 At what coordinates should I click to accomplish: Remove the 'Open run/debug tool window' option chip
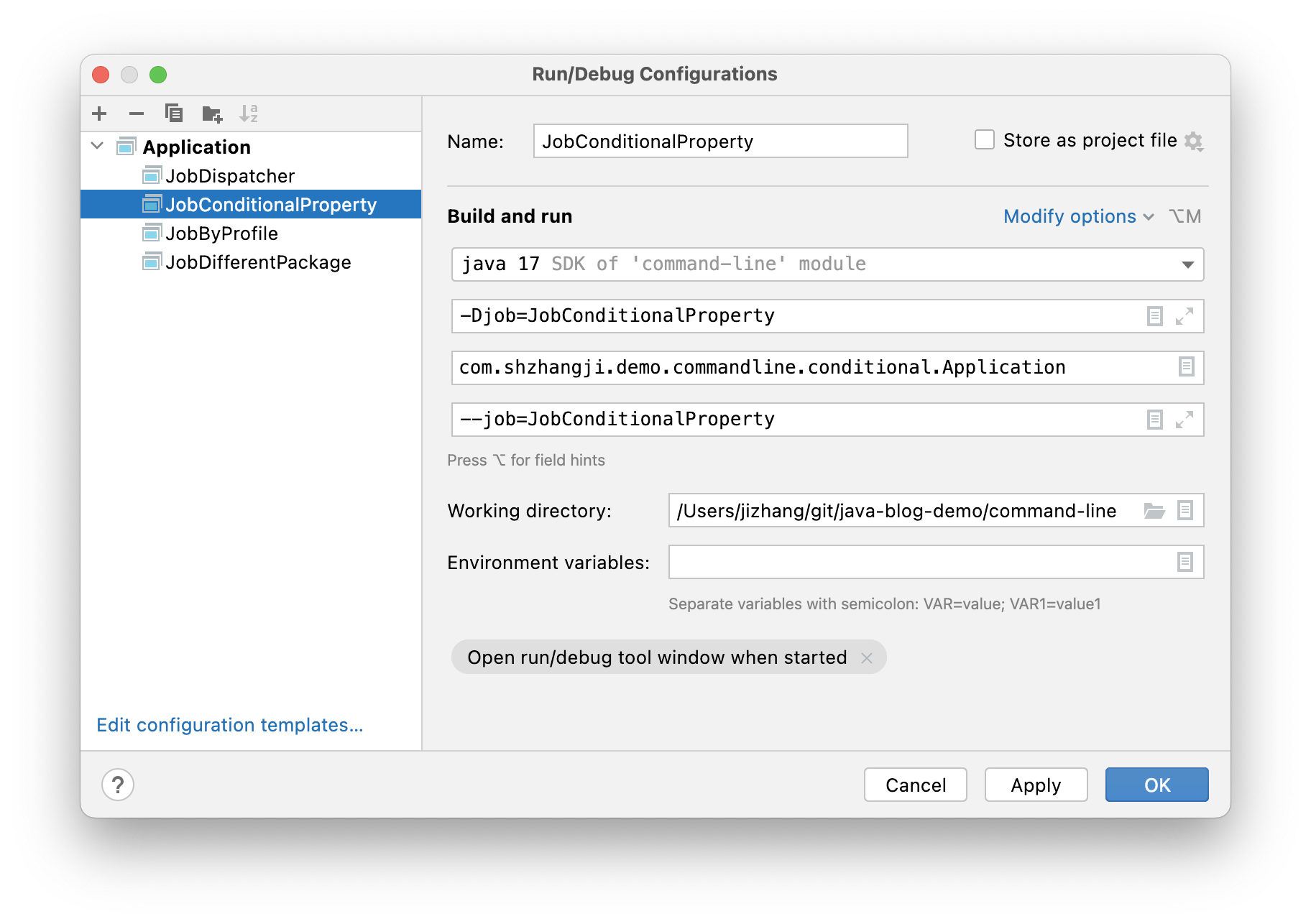coord(867,658)
